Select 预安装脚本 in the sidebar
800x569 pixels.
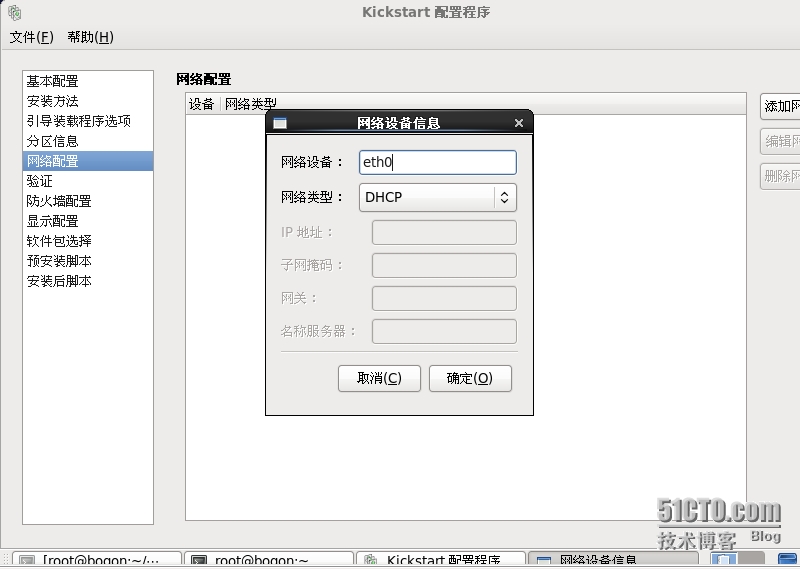pyautogui.click(x=88, y=261)
